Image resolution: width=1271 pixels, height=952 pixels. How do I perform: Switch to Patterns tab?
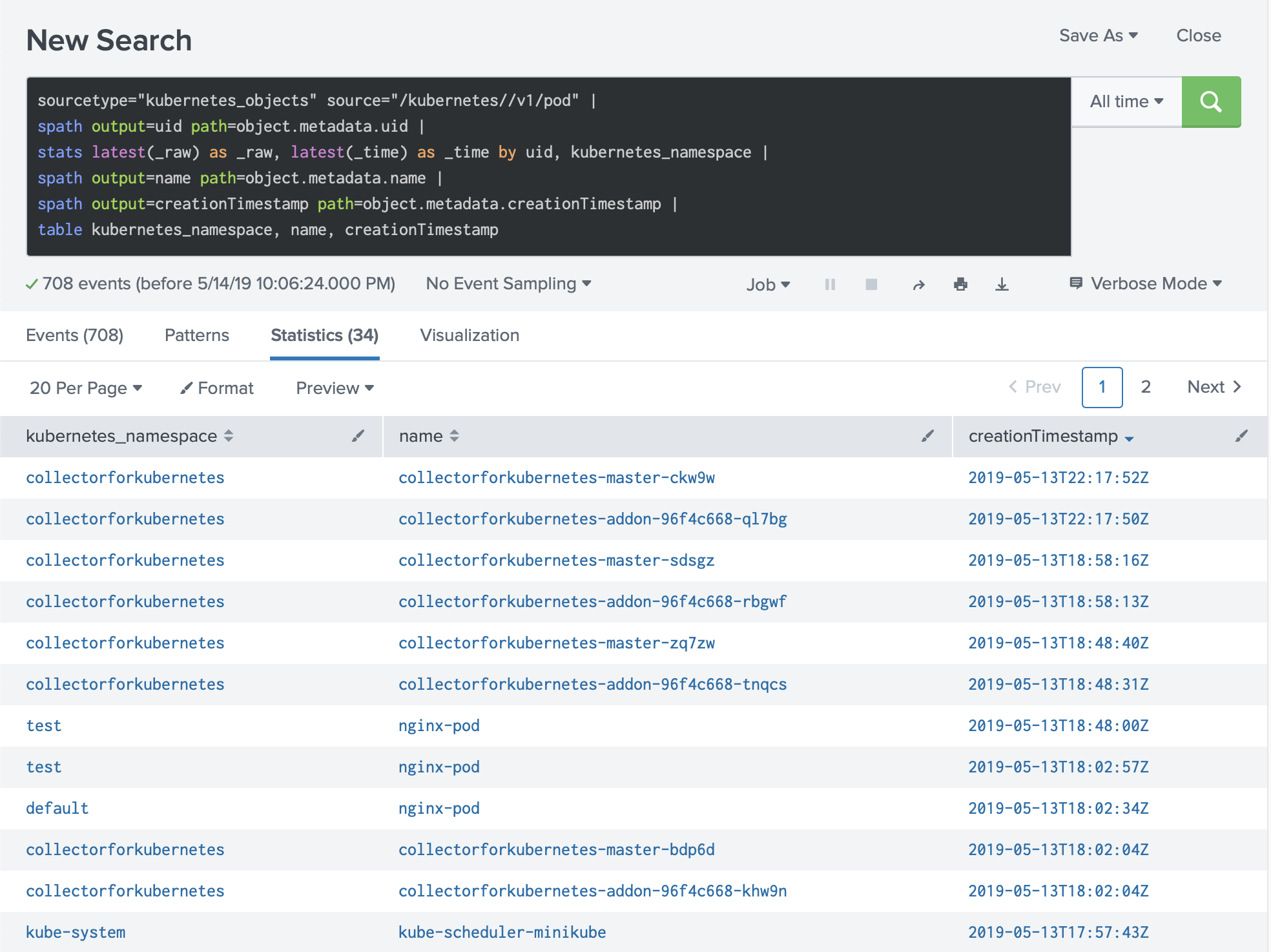(197, 335)
